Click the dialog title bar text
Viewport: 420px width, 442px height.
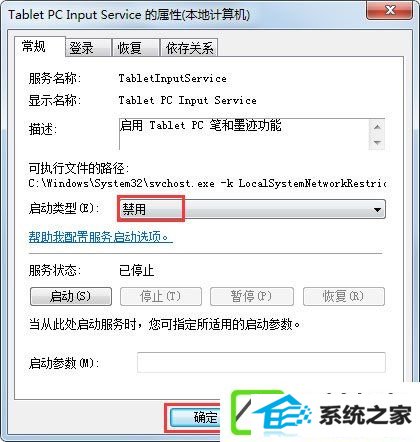click(129, 15)
